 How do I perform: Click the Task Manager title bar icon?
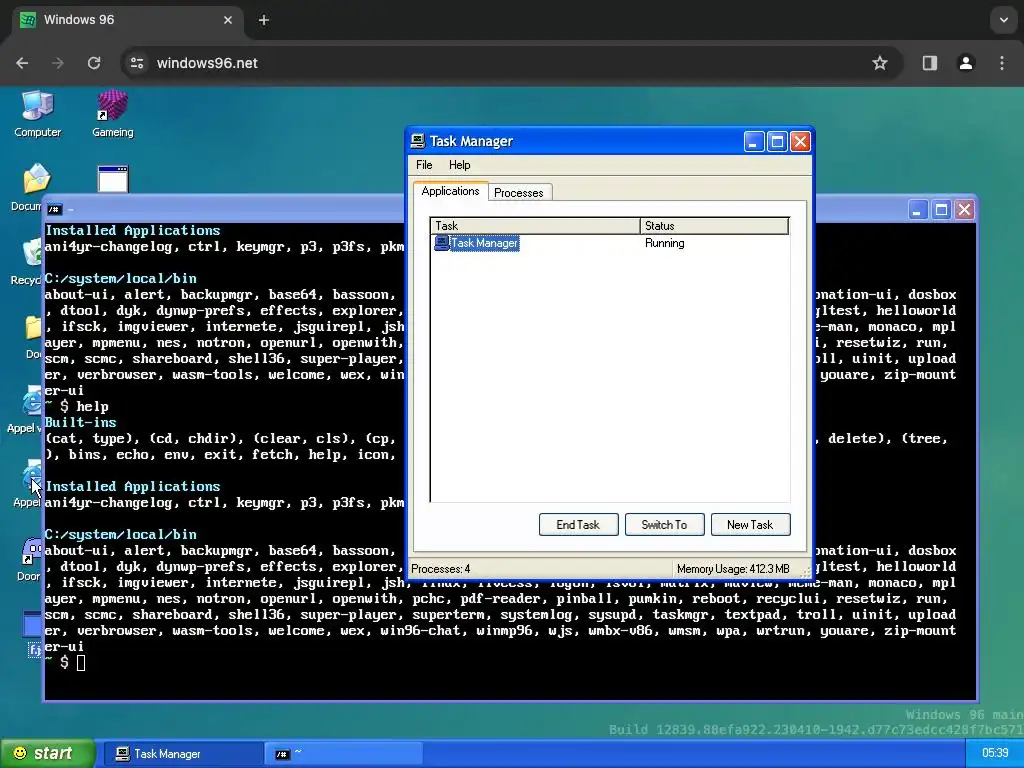coord(418,141)
